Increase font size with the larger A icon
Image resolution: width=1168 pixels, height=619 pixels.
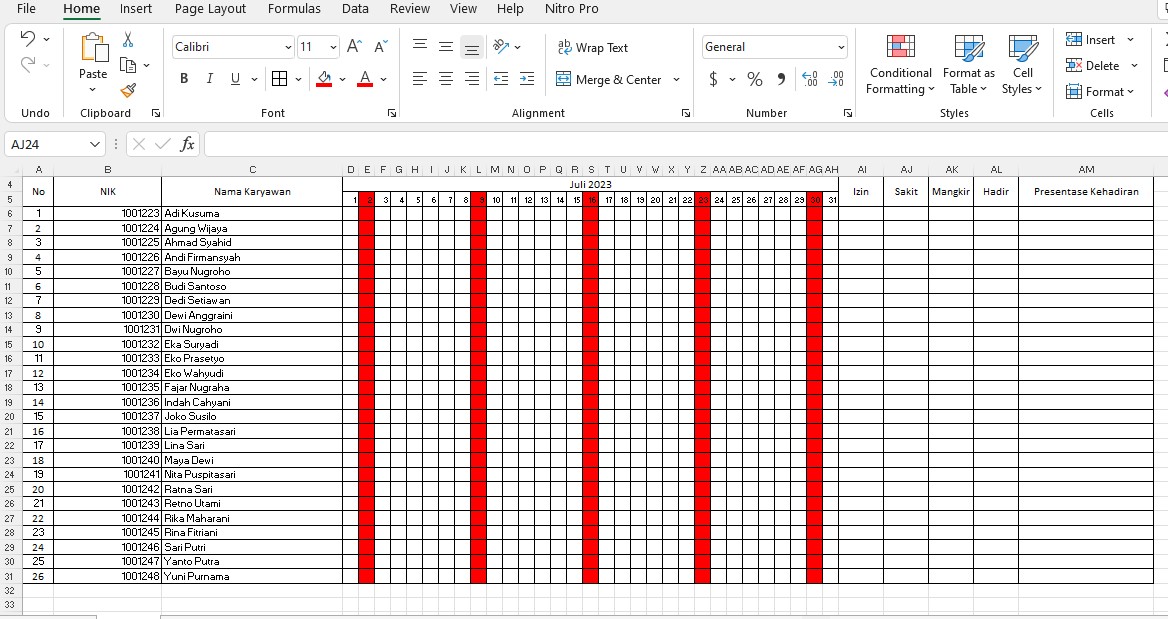(x=355, y=46)
